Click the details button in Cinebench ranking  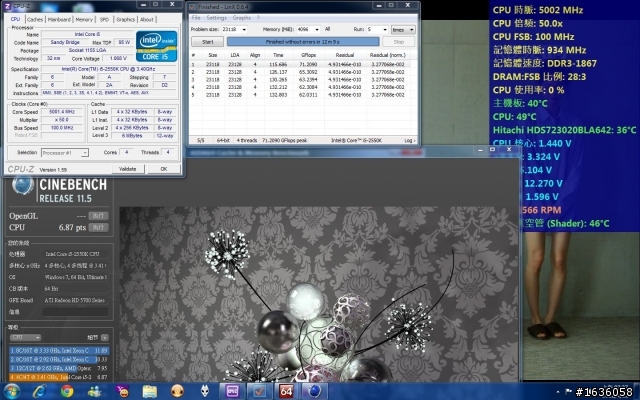click(104, 338)
